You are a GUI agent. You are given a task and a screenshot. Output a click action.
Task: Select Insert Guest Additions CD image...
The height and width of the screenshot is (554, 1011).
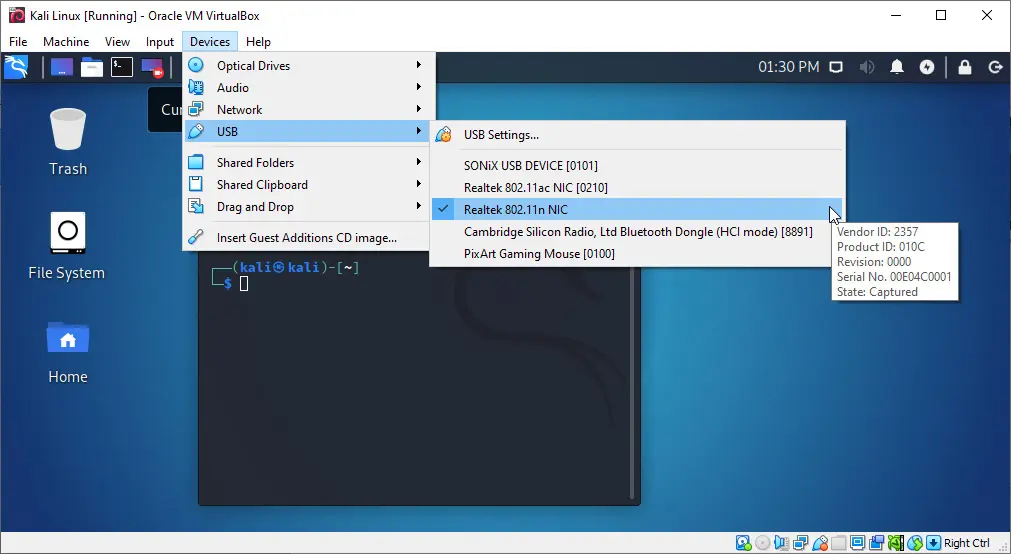[307, 237]
